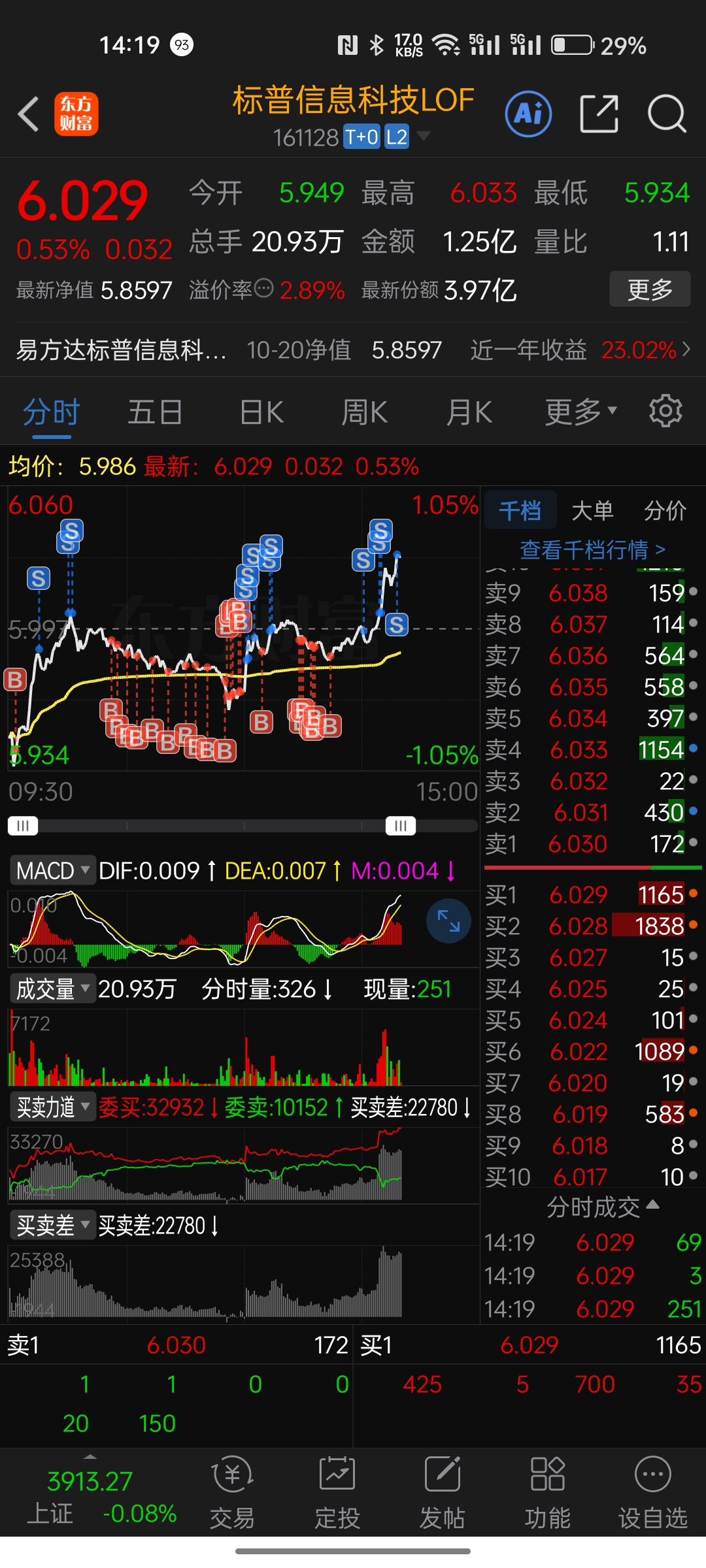Tap the back arrow icon
This screenshot has width=706, height=1568.
point(29,114)
